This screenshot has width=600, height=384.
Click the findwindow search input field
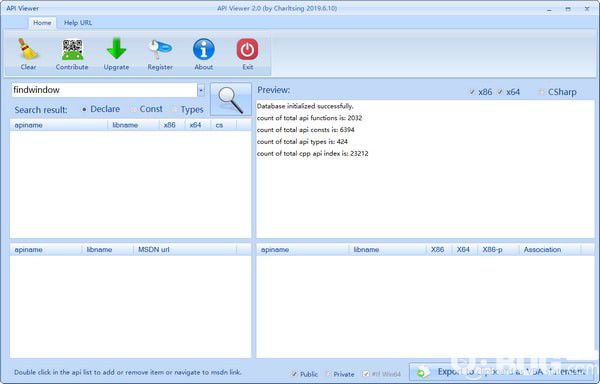pyautogui.click(x=104, y=90)
